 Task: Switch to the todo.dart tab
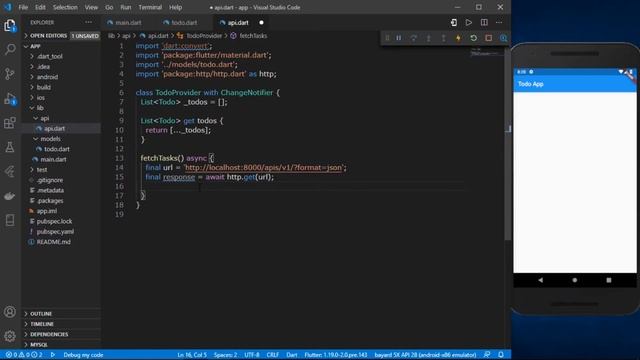click(184, 22)
